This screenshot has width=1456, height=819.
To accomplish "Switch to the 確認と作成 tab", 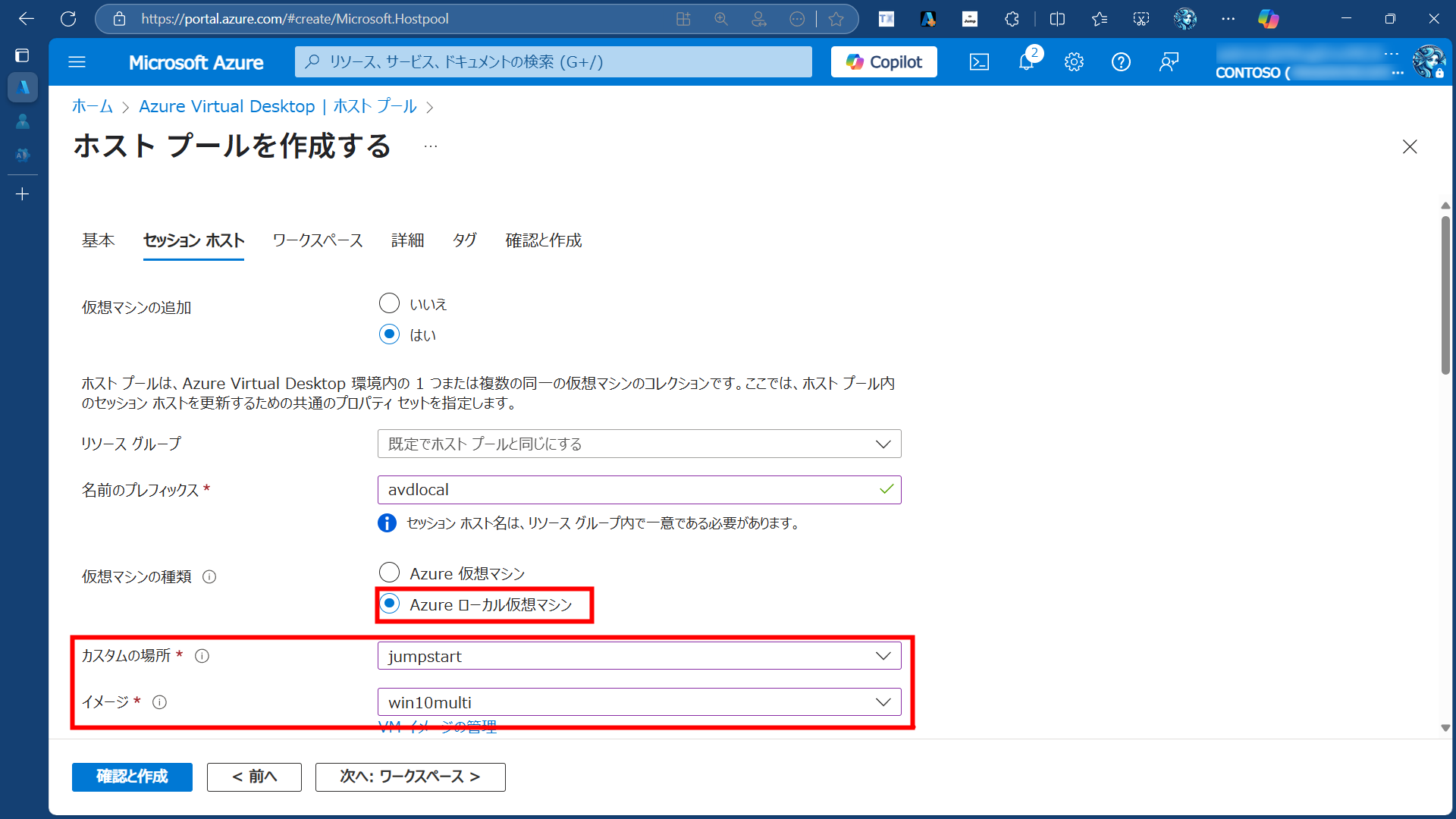I will point(543,240).
